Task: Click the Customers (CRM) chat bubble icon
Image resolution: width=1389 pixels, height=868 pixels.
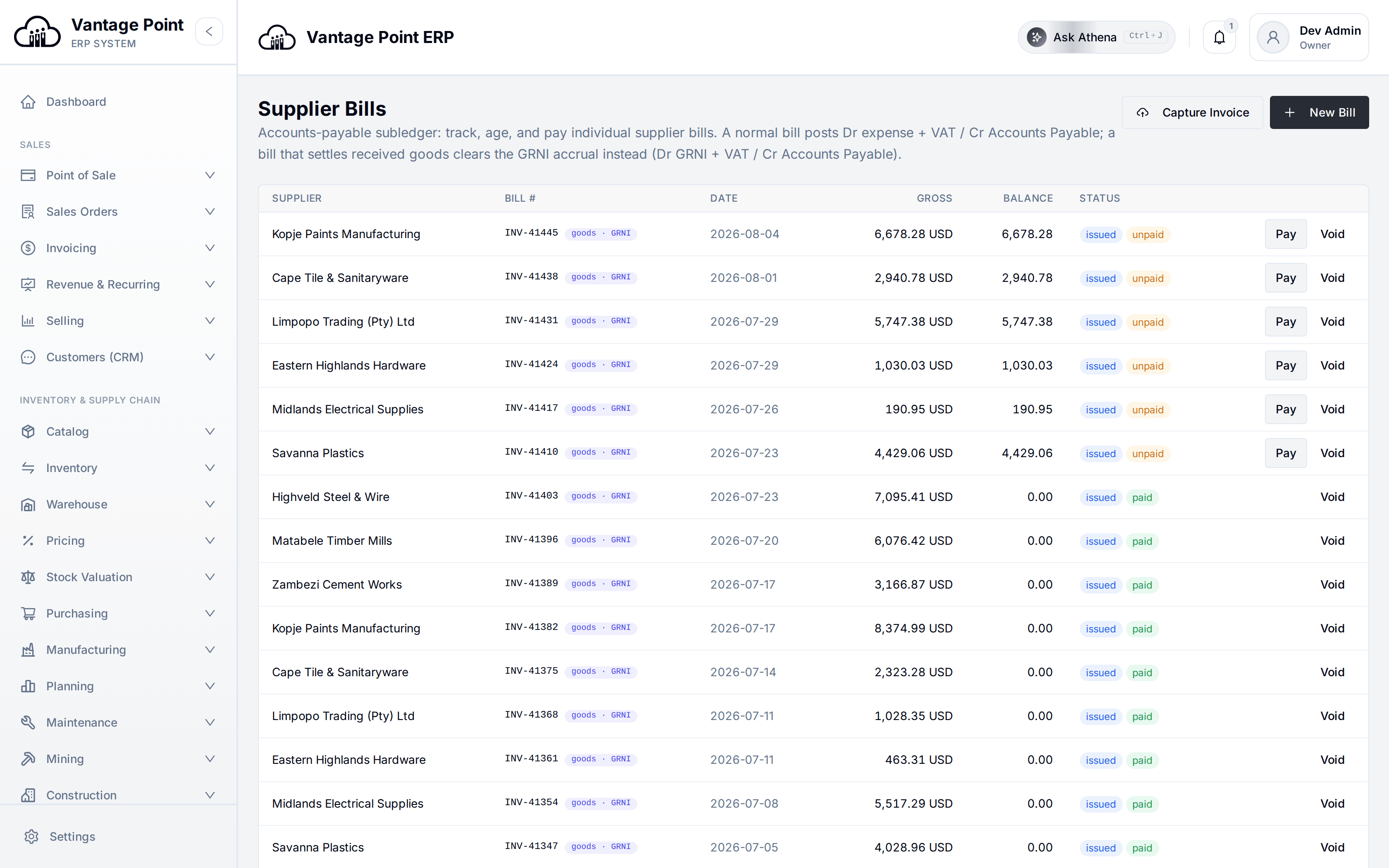Action: click(28, 357)
